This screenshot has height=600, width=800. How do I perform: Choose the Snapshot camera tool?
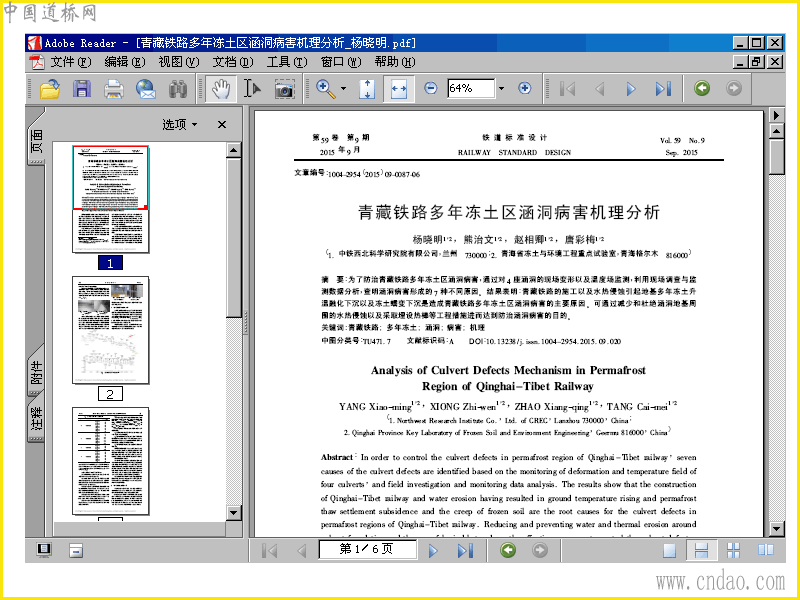(284, 89)
